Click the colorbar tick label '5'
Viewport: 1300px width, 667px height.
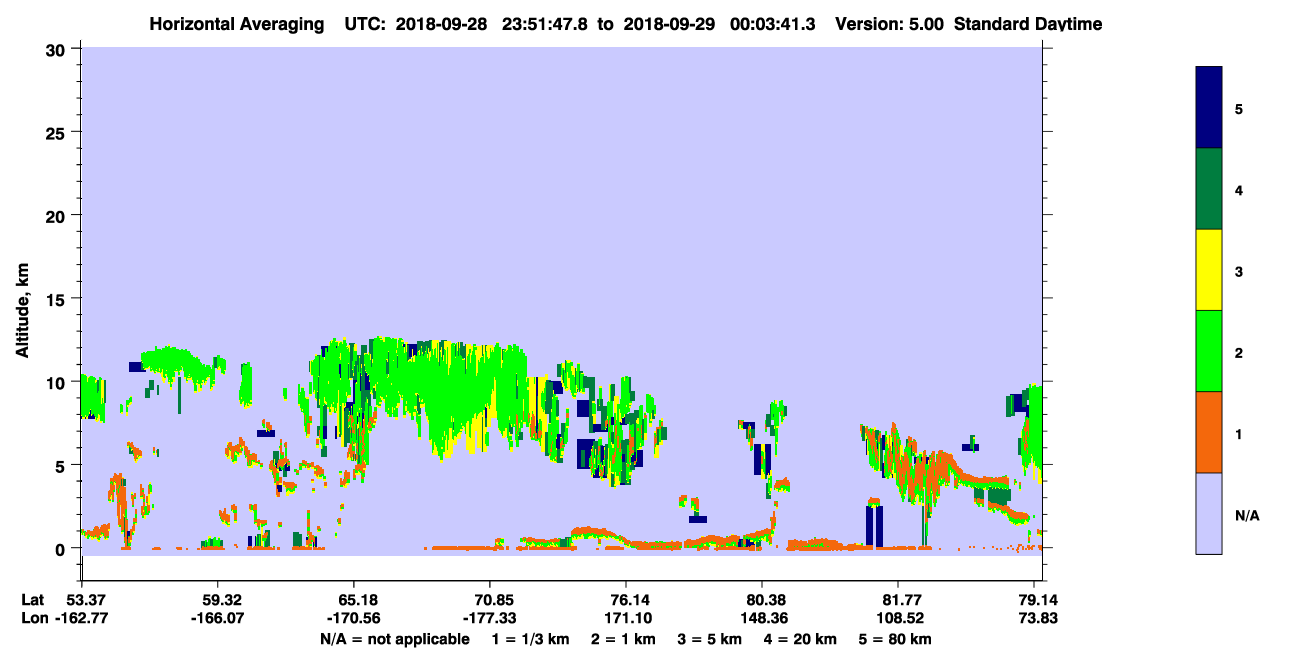tap(1239, 108)
